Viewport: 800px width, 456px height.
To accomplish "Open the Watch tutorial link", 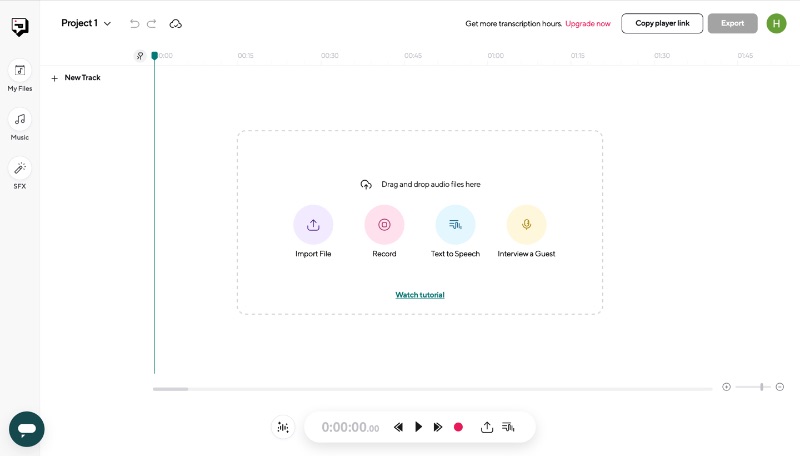I will click(420, 295).
